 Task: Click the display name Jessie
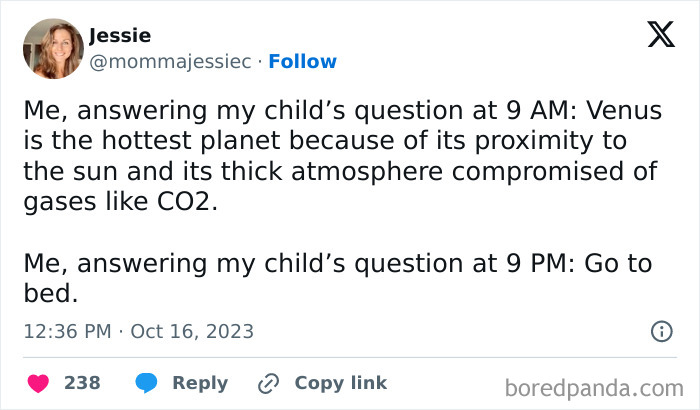[120, 35]
